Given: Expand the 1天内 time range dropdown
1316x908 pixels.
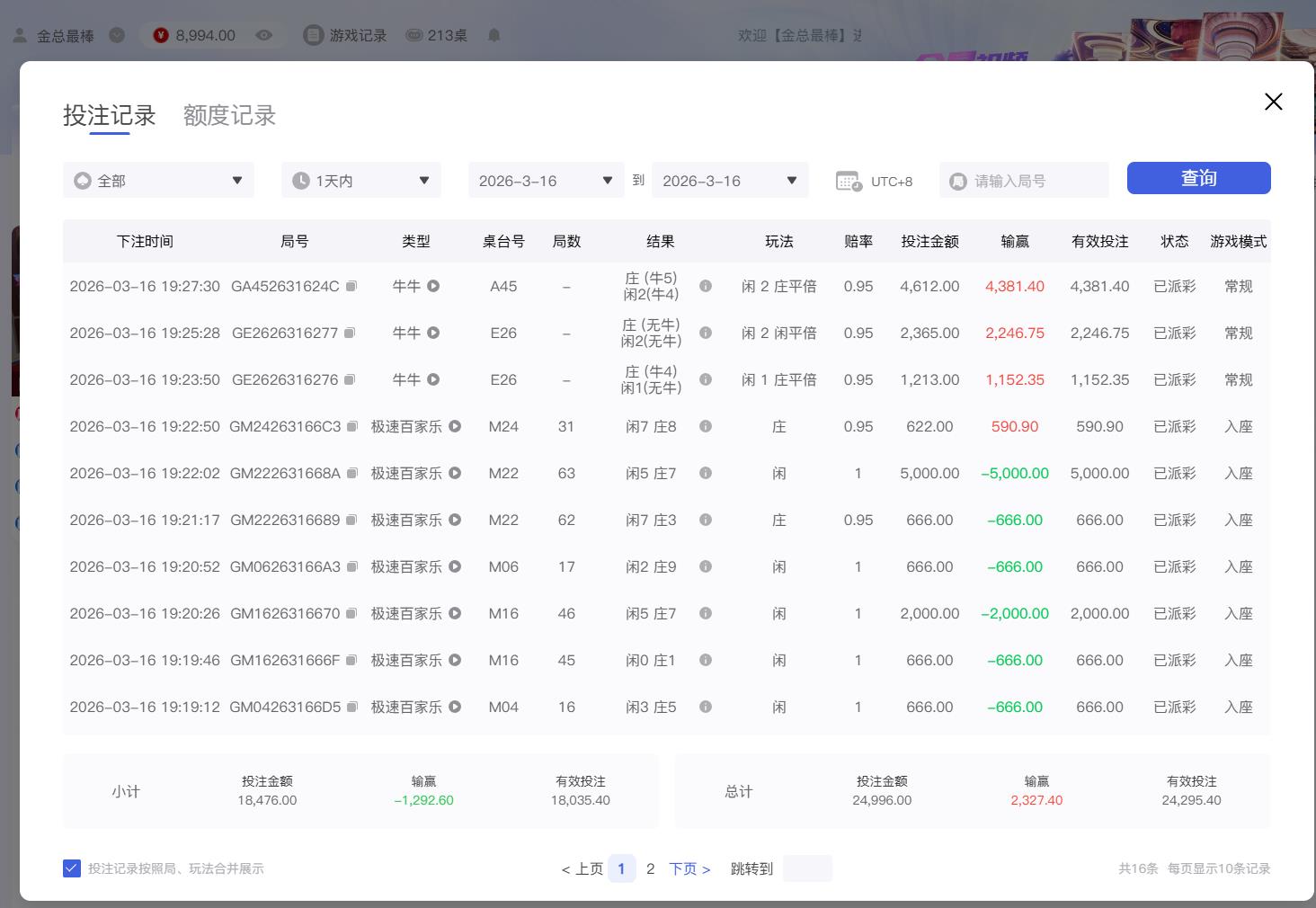Looking at the screenshot, I should coord(360,180).
